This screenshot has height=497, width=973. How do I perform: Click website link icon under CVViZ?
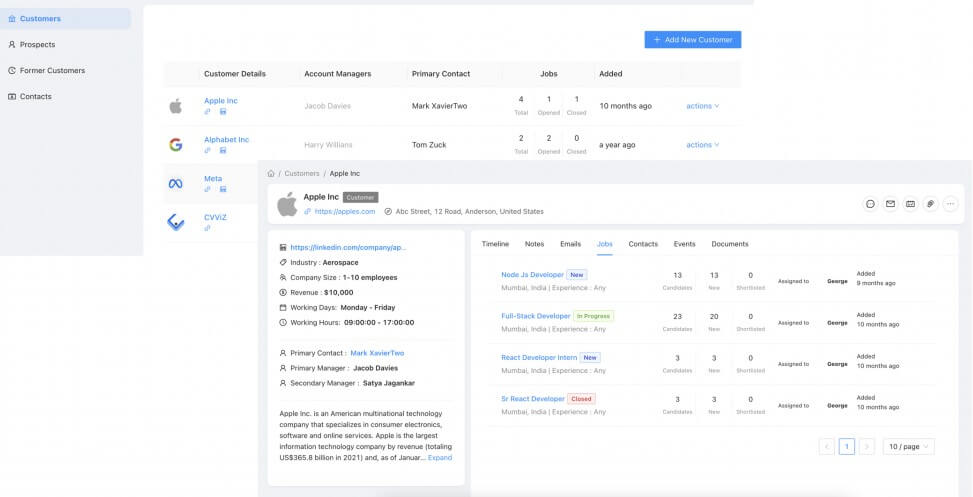tap(207, 228)
